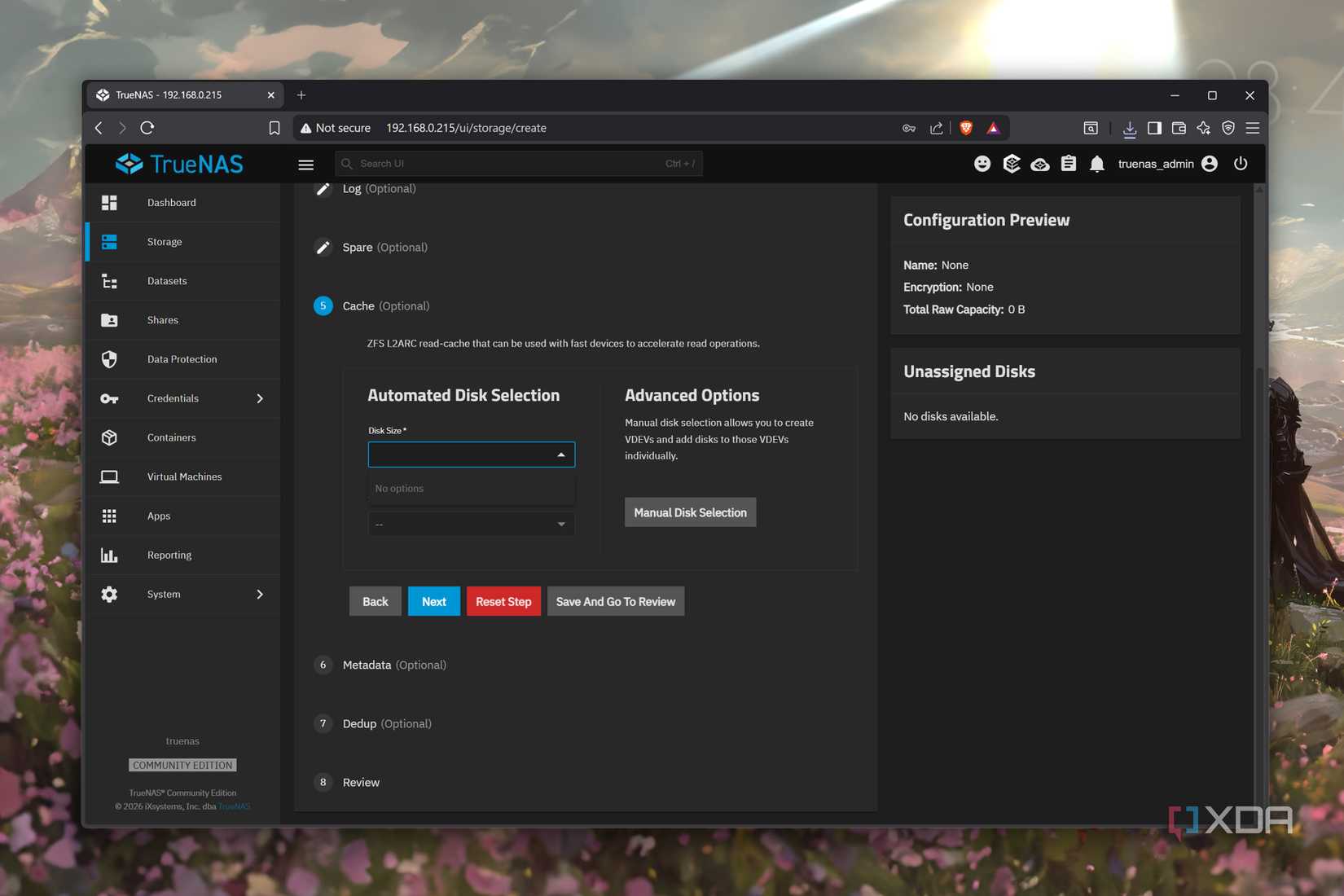This screenshot has height=896, width=1344.
Task: Click the System gear icon
Action: pos(109,594)
